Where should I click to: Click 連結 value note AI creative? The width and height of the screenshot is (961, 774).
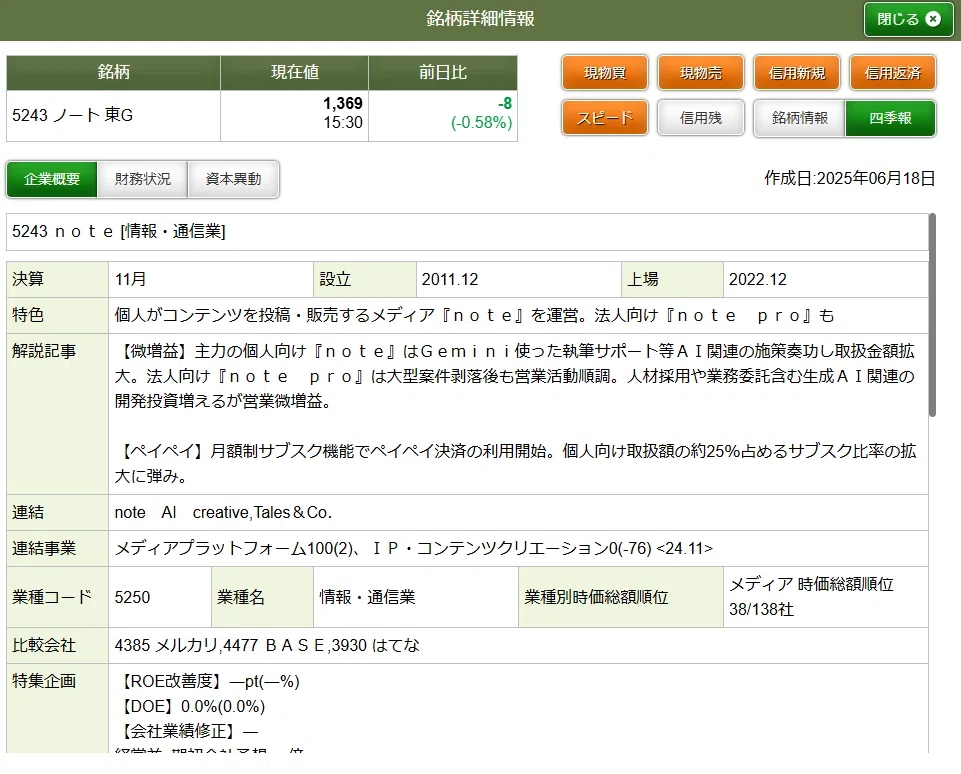tap(223, 512)
